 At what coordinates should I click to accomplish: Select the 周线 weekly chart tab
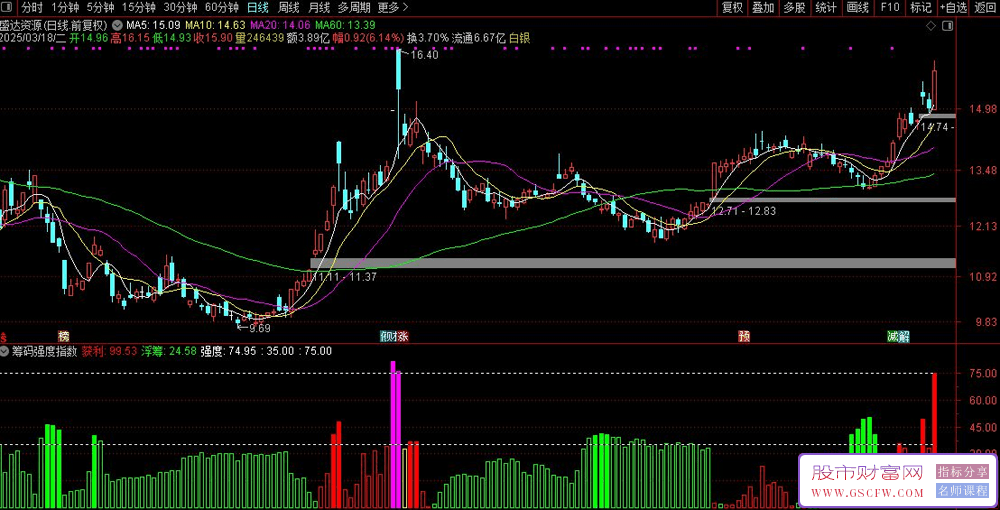(289, 8)
